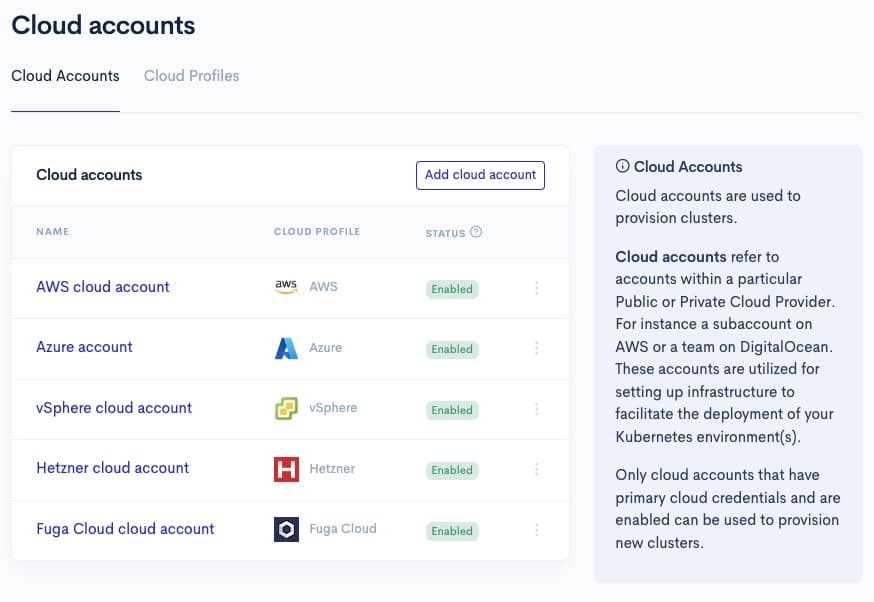The width and height of the screenshot is (874, 602).
Task: Click the Enabled badge for vSphere cloud account
Action: [x=451, y=410]
